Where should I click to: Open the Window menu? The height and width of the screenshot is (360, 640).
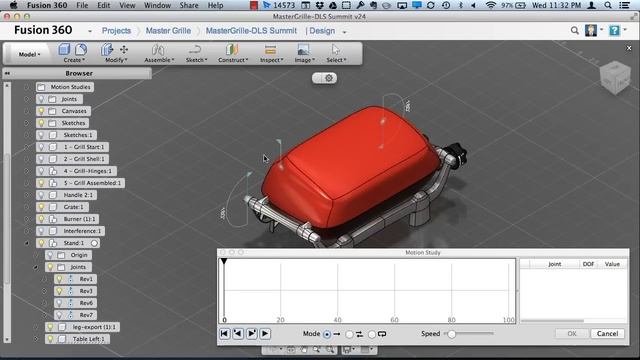click(157, 5)
